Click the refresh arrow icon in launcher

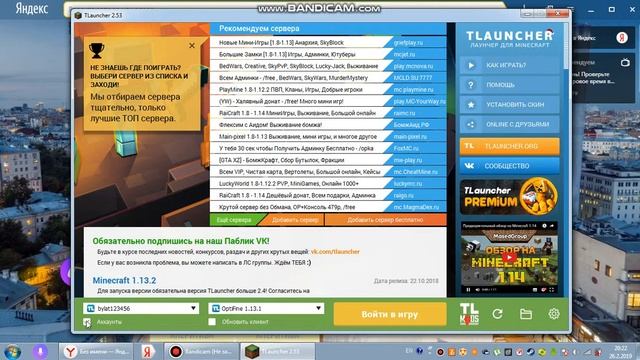(x=497, y=314)
